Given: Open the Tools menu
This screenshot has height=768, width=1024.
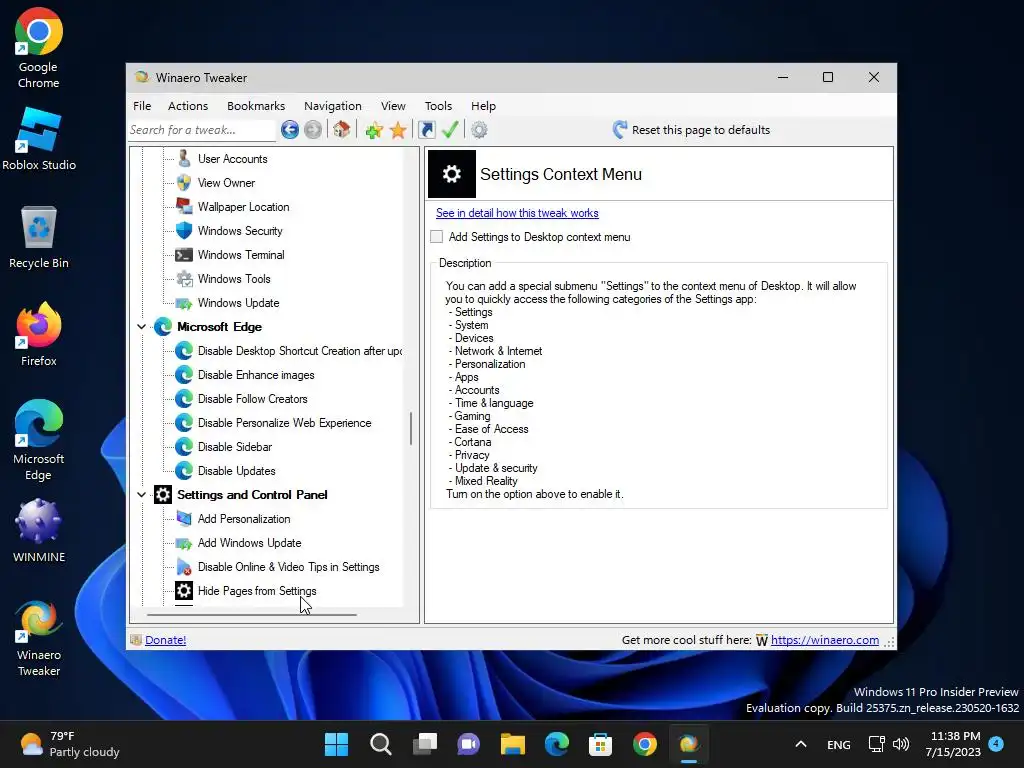Looking at the screenshot, I should 438,106.
